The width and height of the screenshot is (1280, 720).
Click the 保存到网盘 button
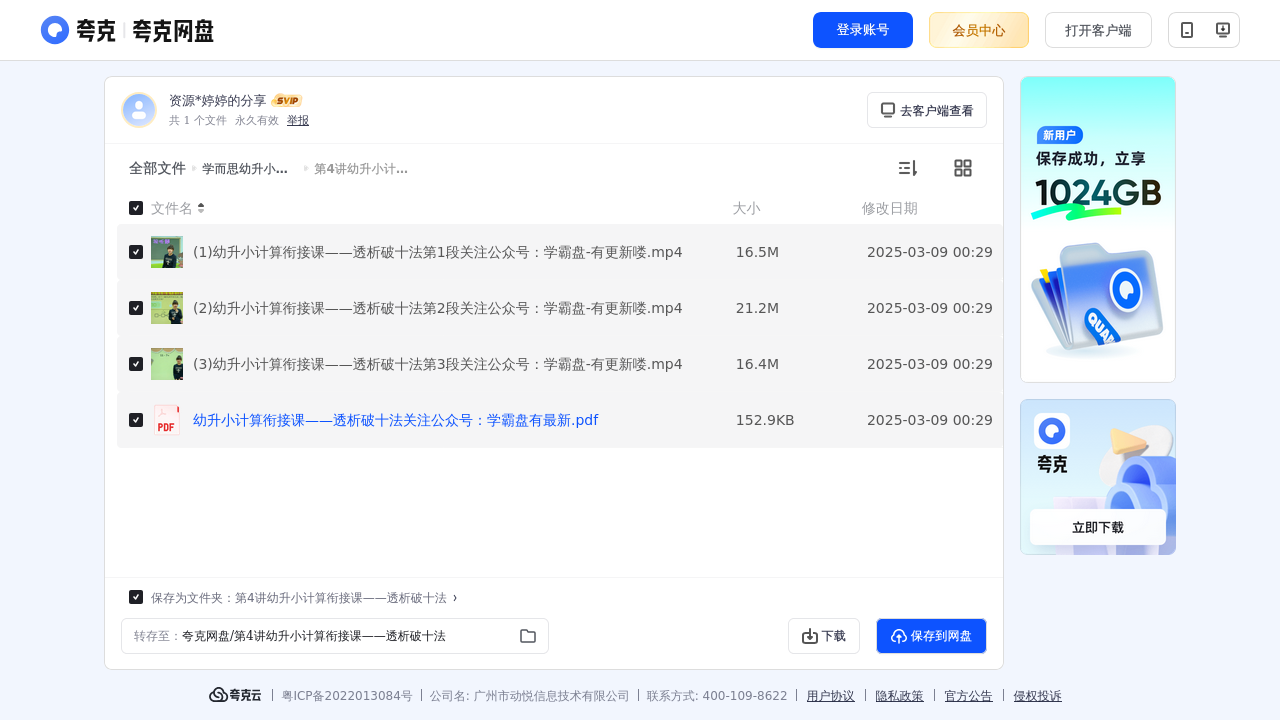click(x=932, y=636)
